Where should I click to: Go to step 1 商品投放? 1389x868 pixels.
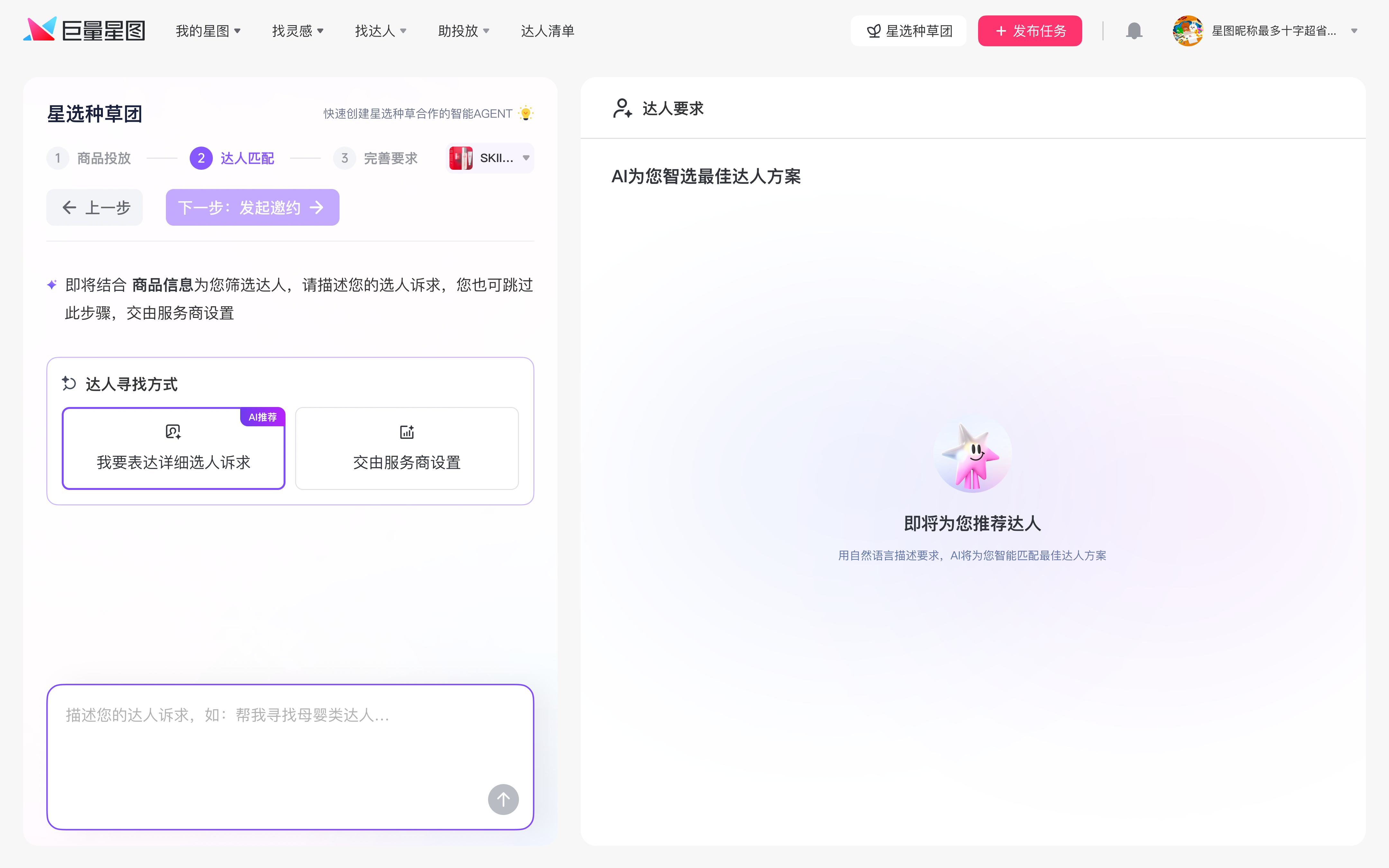coord(89,158)
